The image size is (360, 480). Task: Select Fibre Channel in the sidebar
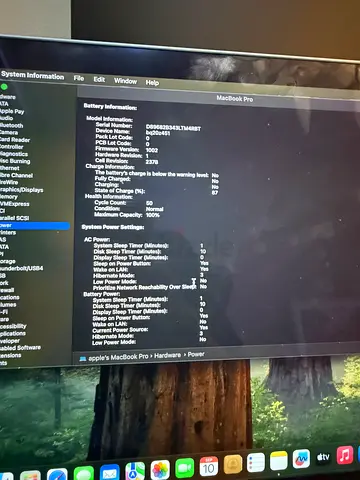(16, 175)
